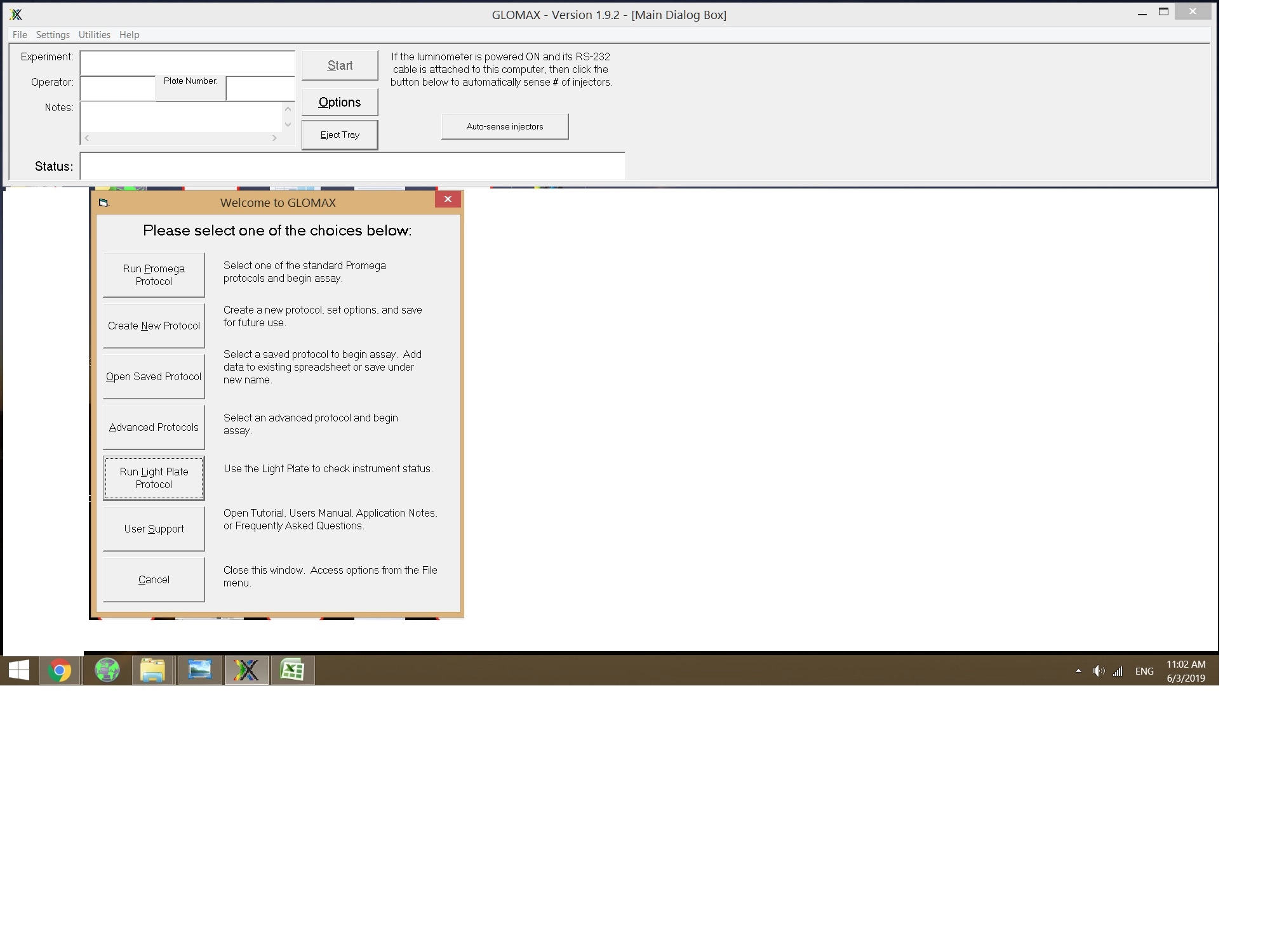The width and height of the screenshot is (1270, 952).
Task: Select the GLOMAX icon in the taskbar
Action: pos(246,670)
